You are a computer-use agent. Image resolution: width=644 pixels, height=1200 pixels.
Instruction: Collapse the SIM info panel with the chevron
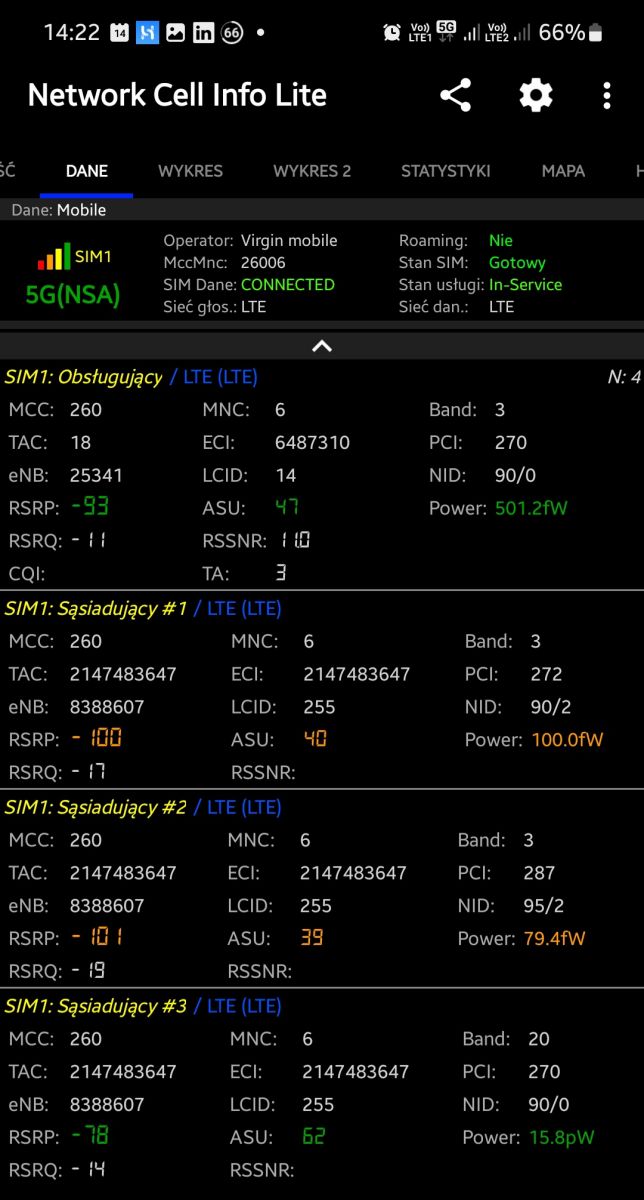(x=322, y=346)
